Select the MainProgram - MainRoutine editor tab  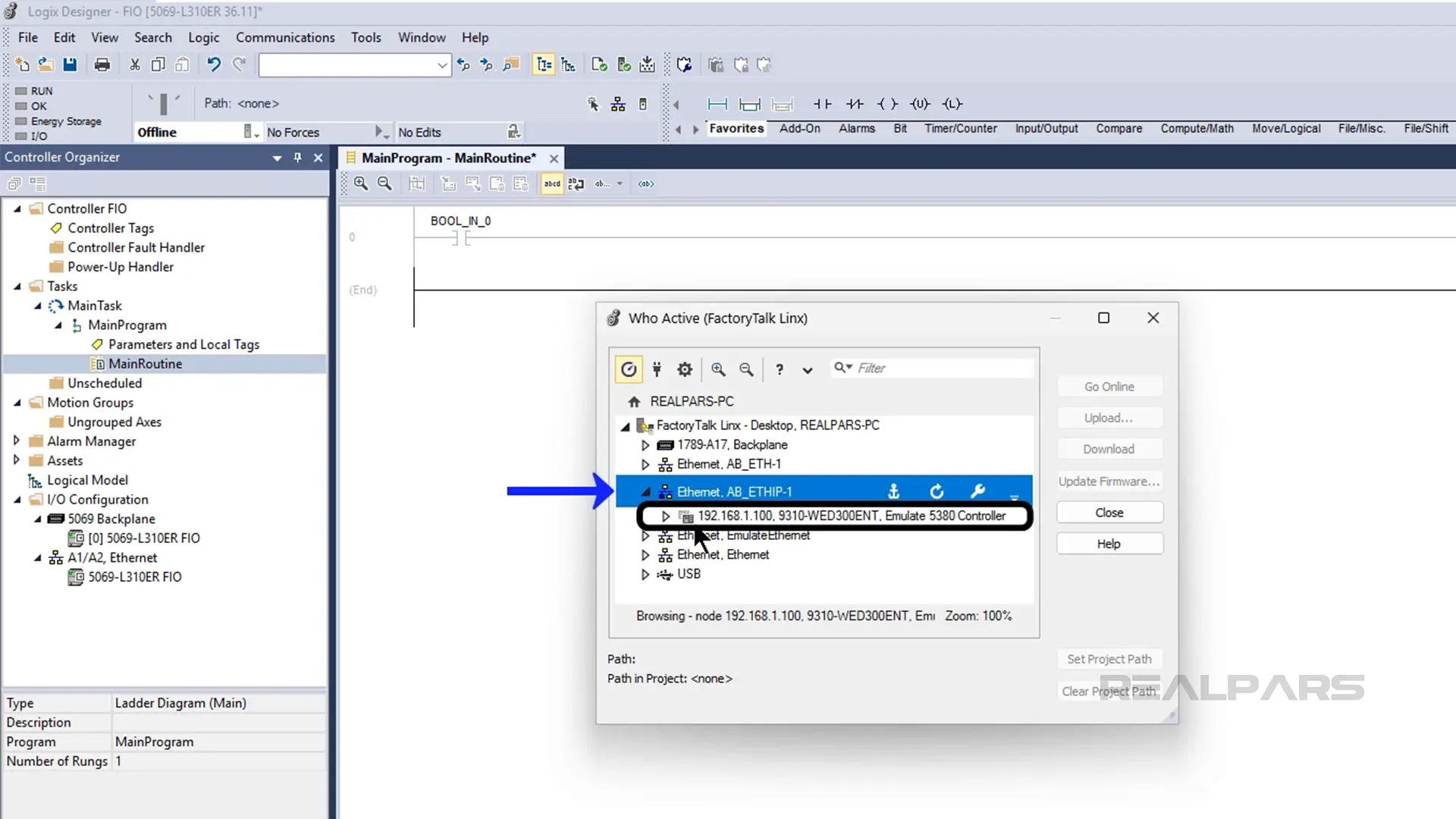coord(448,158)
